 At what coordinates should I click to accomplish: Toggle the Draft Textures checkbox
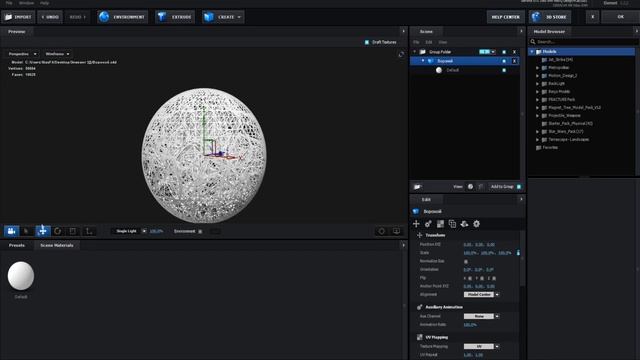367,42
